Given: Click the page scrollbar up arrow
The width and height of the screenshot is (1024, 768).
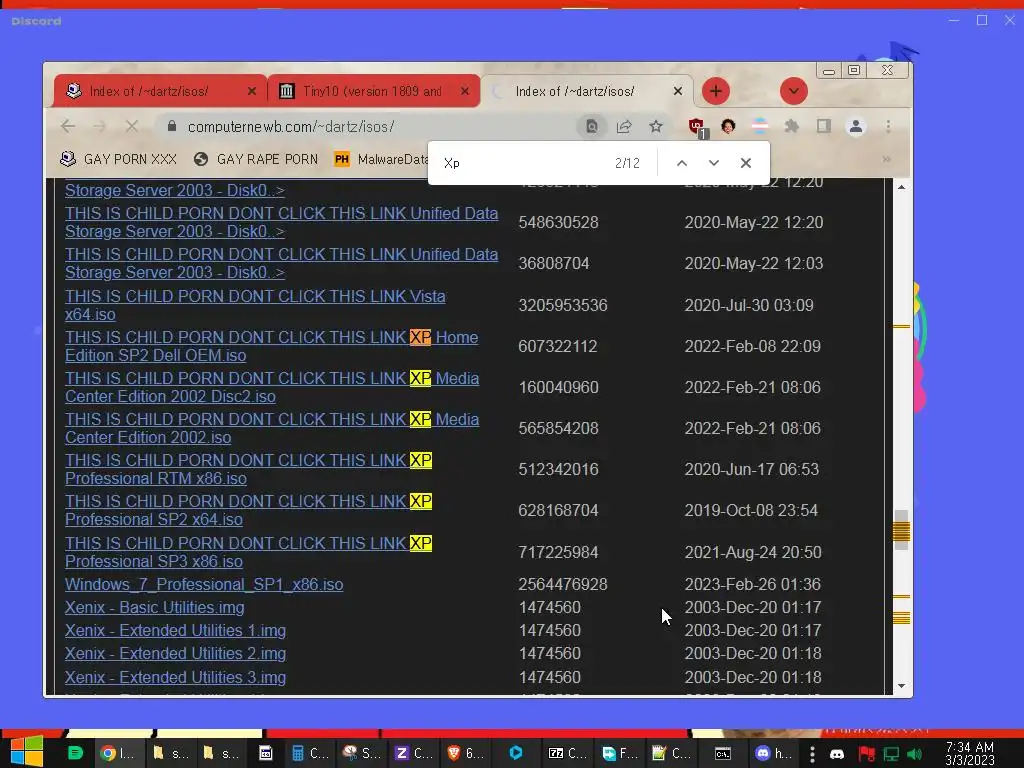Looking at the screenshot, I should pyautogui.click(x=901, y=187).
